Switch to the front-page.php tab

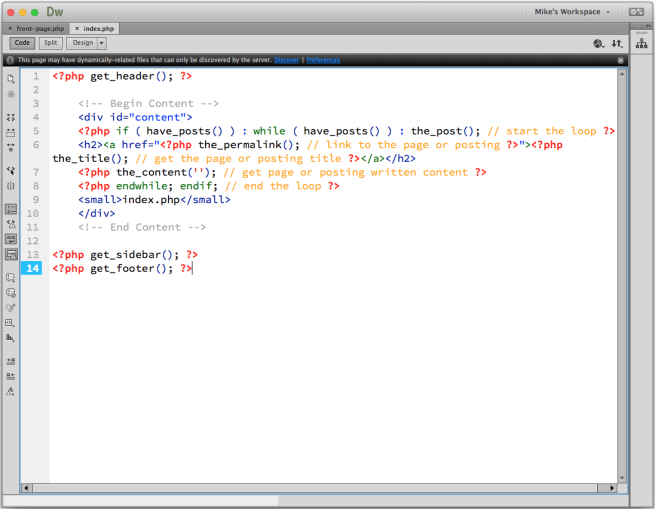(40, 28)
